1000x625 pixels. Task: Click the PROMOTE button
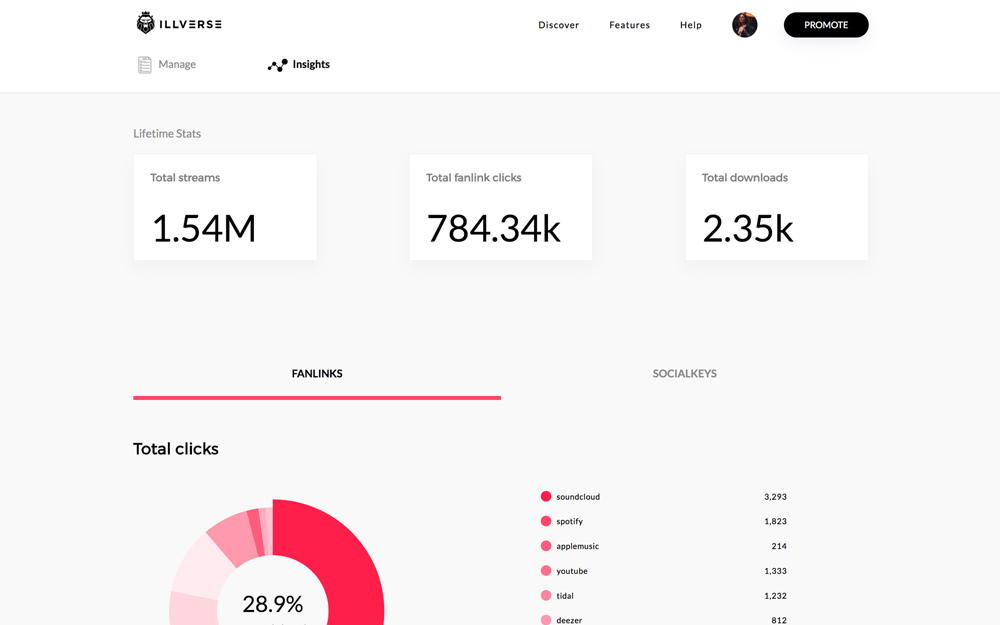tap(826, 25)
